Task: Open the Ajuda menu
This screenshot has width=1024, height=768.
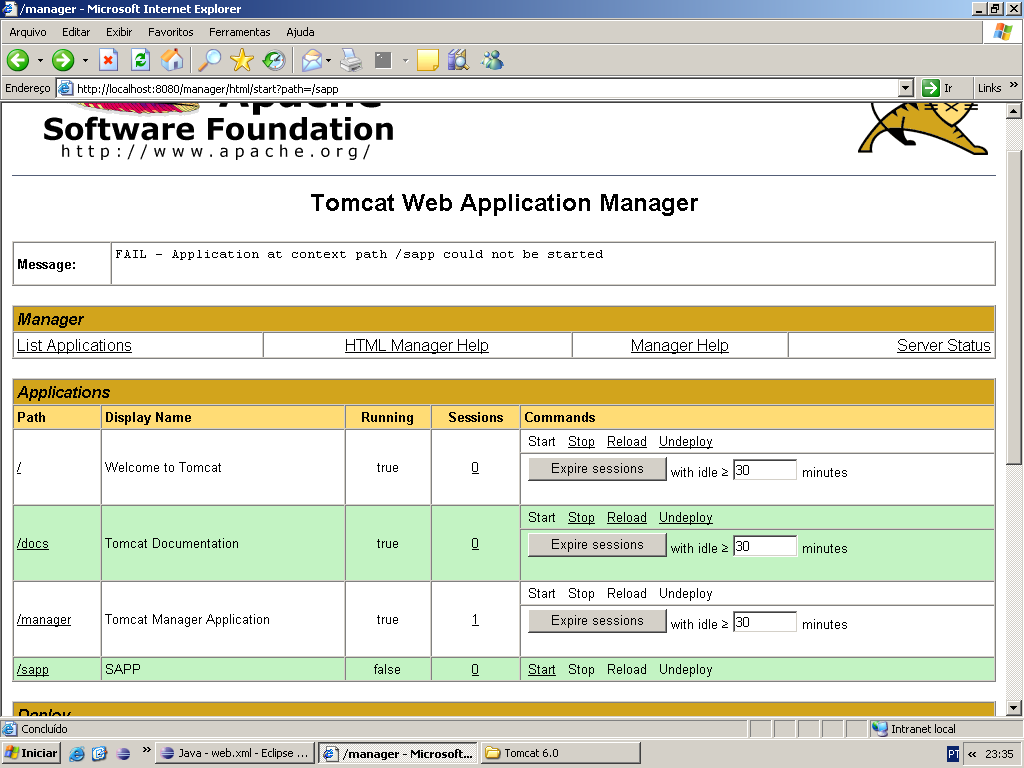Action: (x=300, y=32)
